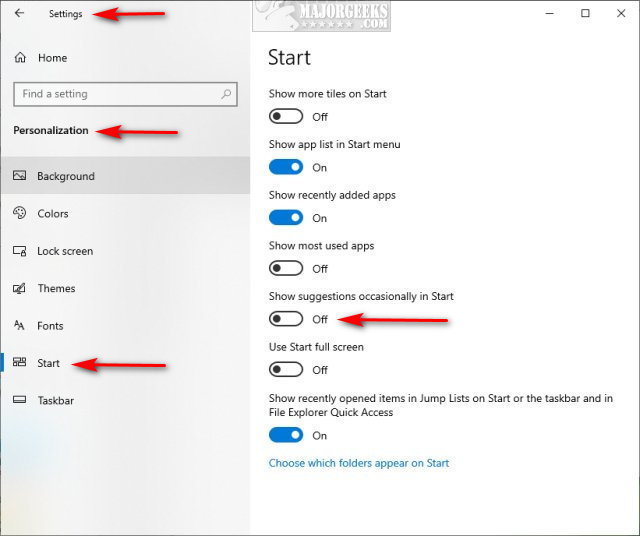Maximize the Settings window
640x536 pixels.
pyautogui.click(x=585, y=13)
